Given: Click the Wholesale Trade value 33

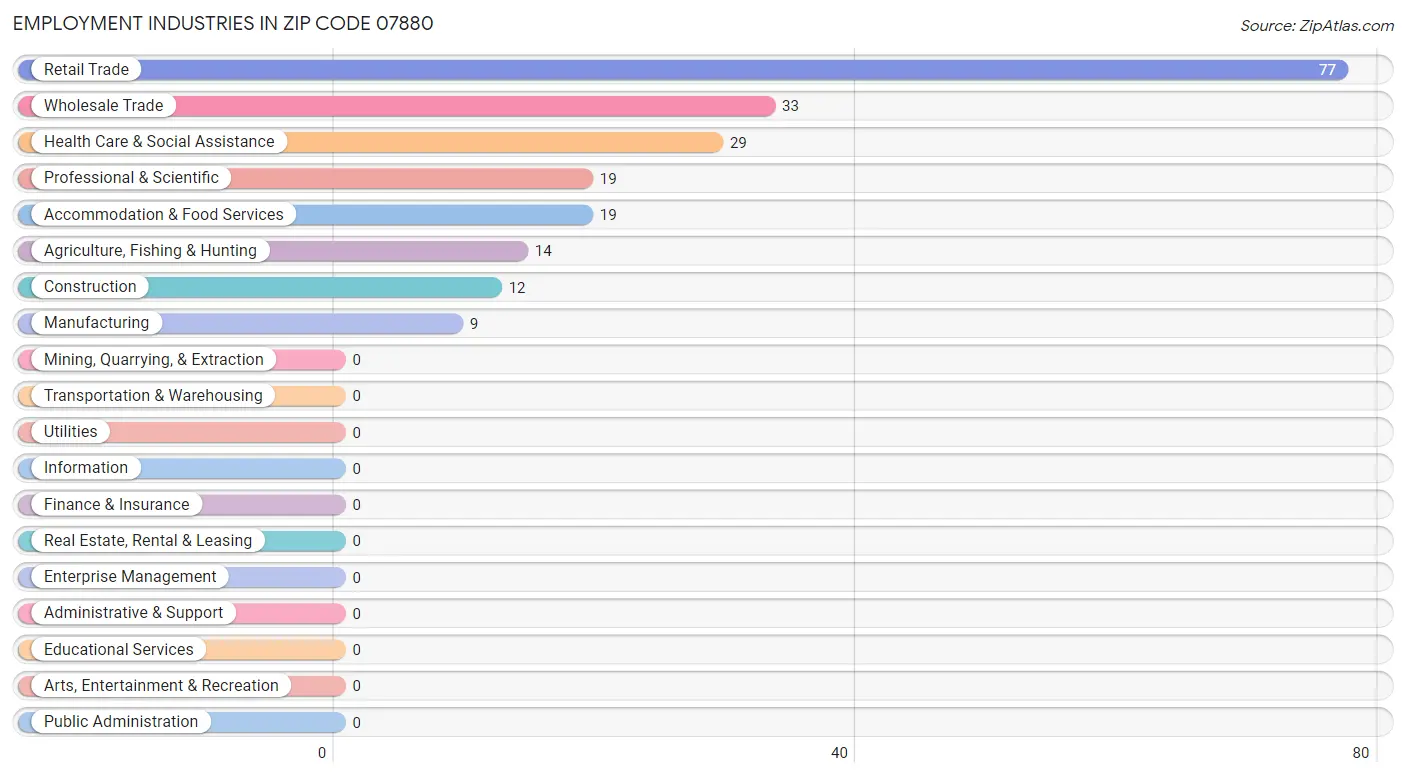Looking at the screenshot, I should [790, 106].
